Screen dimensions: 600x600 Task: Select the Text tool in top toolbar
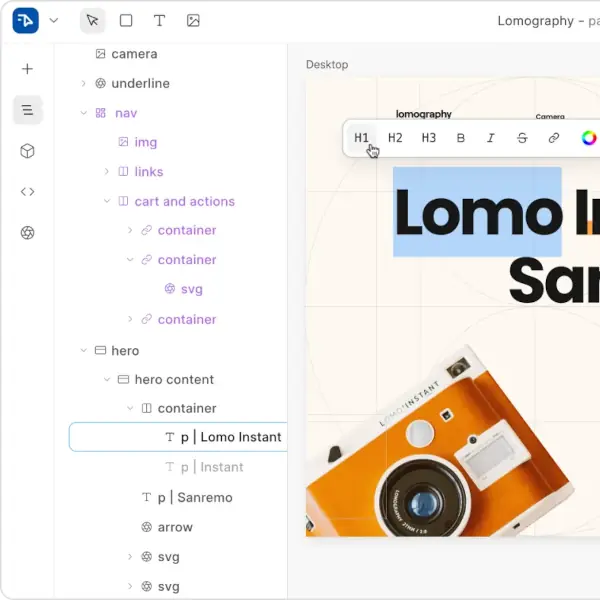coord(159,20)
